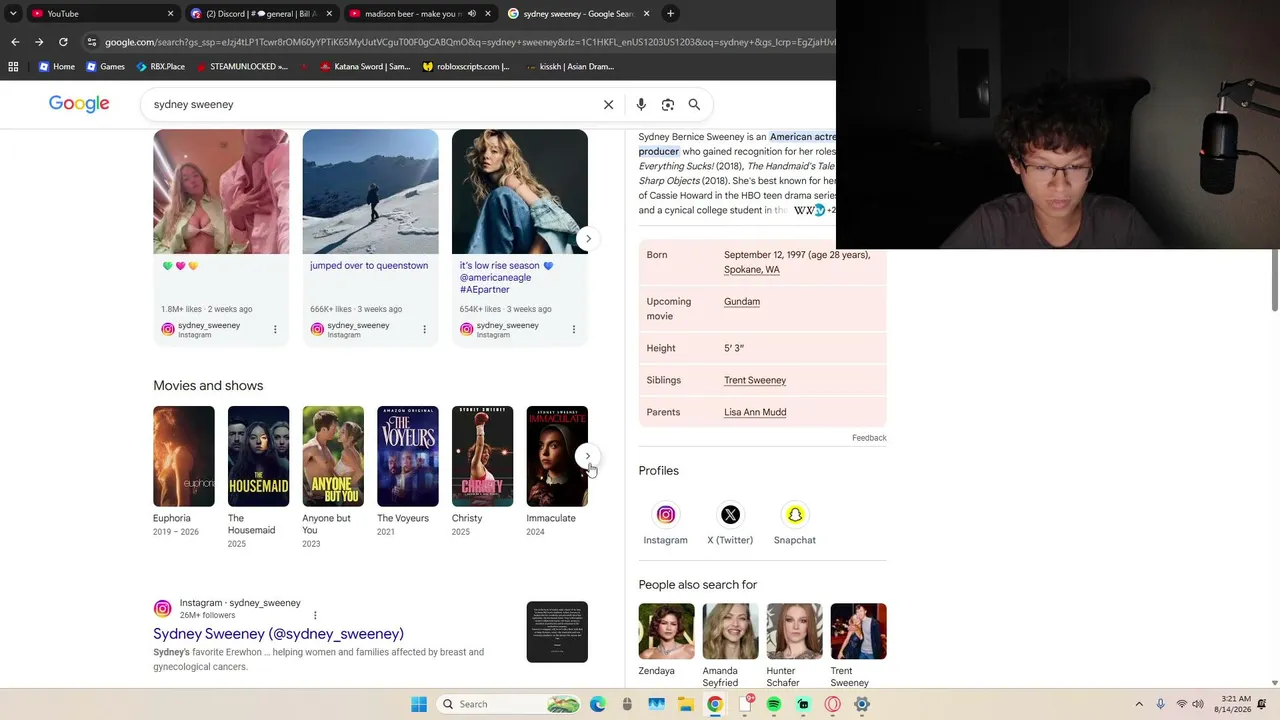Open the Immaculate poster
Image resolution: width=1280 pixels, height=720 pixels.
pos(557,456)
